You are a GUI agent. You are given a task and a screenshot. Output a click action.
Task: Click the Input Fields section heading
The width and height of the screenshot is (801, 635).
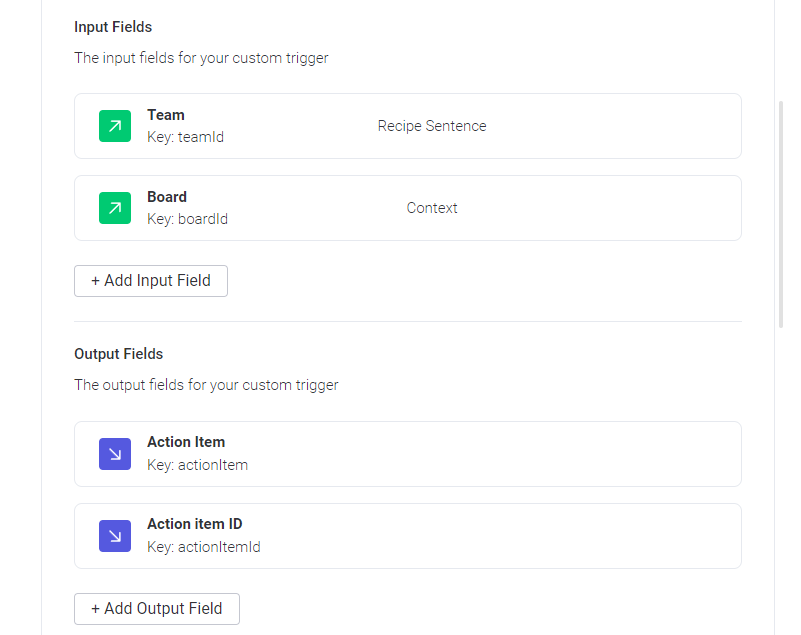tap(113, 27)
